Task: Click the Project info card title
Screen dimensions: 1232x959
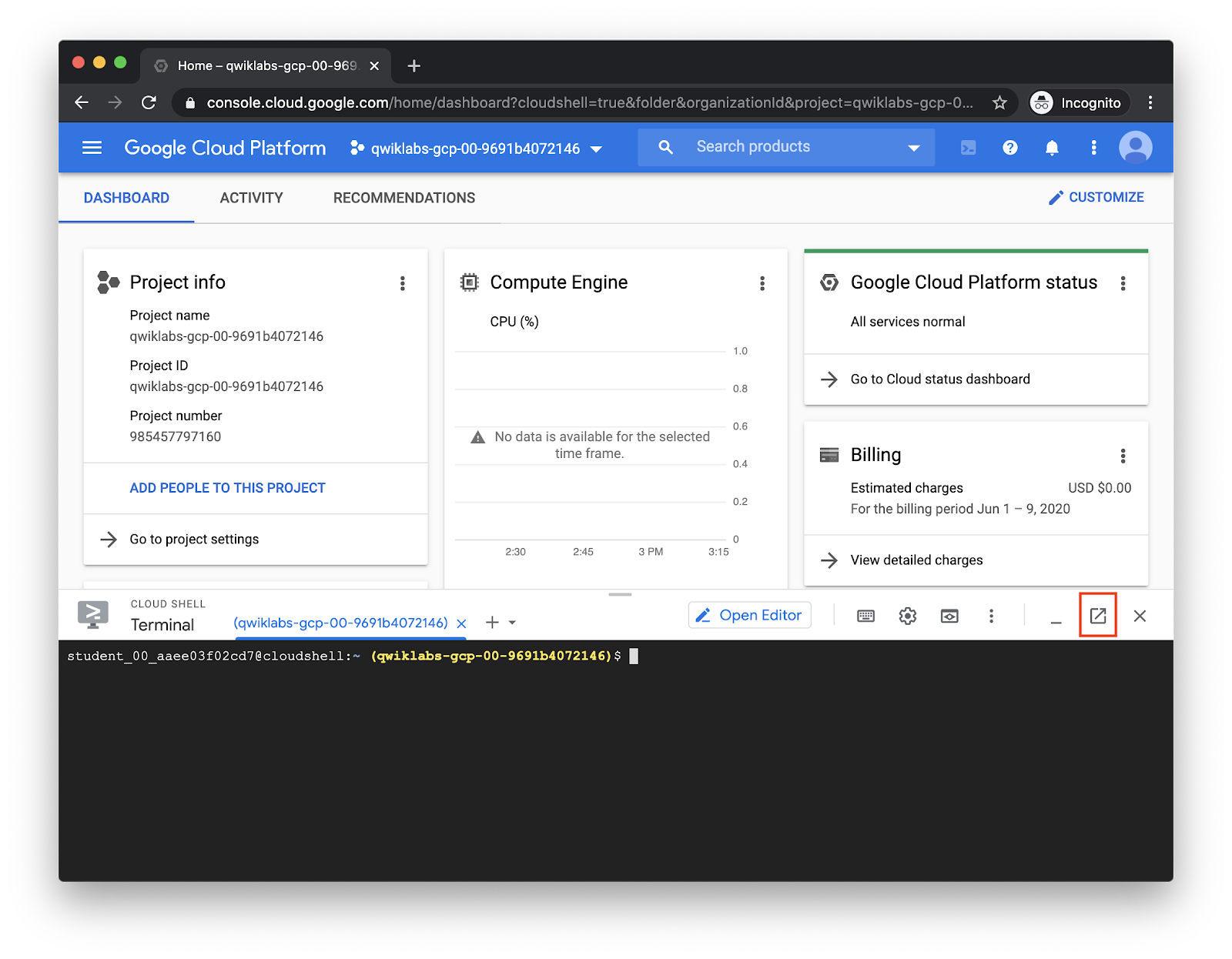Action: [x=177, y=282]
